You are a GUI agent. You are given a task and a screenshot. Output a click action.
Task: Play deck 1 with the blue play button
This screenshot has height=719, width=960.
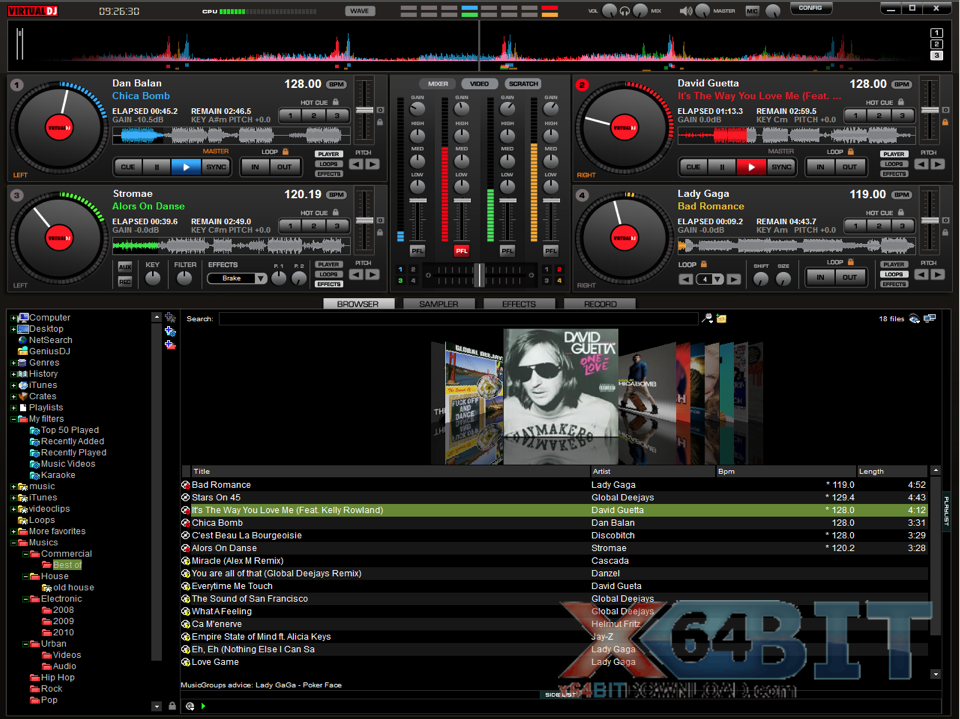(186, 167)
